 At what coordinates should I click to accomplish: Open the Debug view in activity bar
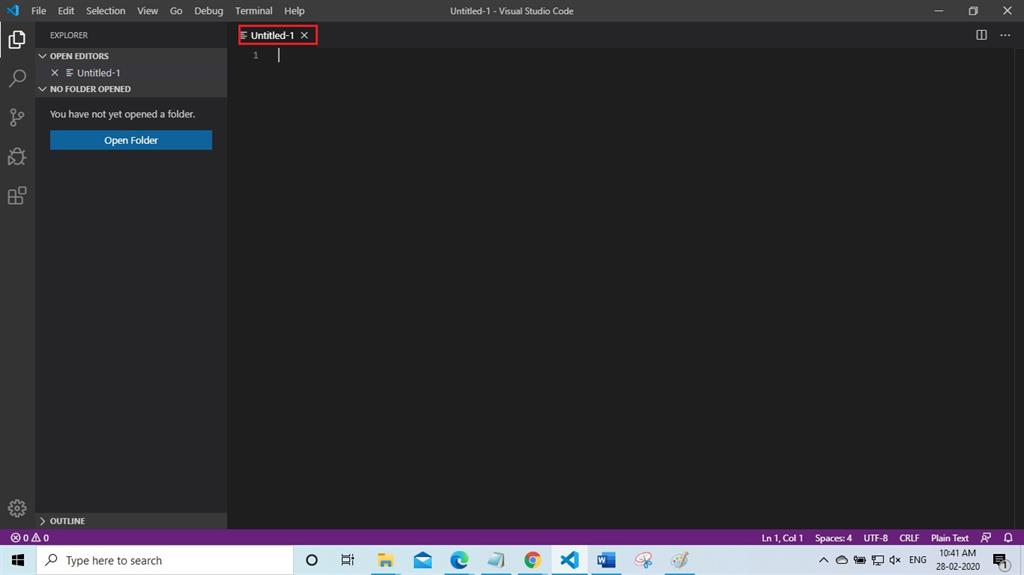tap(17, 157)
